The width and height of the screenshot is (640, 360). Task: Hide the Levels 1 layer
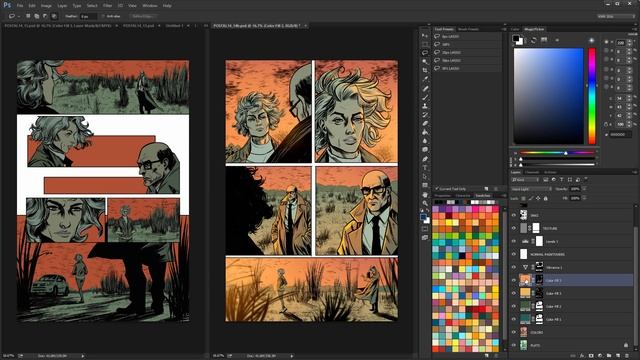click(514, 241)
